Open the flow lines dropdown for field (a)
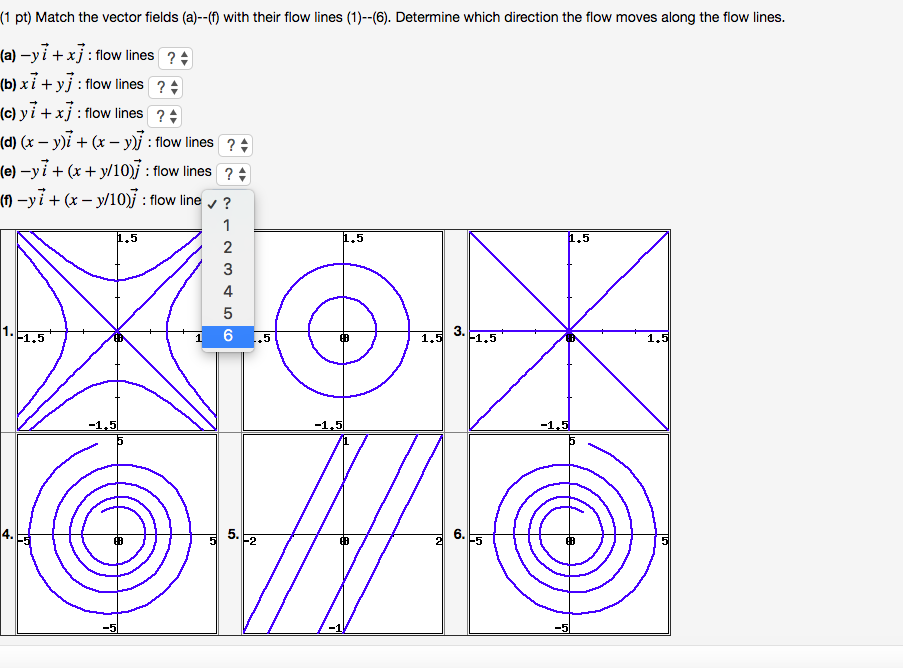This screenshot has height=668, width=903. coord(176,57)
